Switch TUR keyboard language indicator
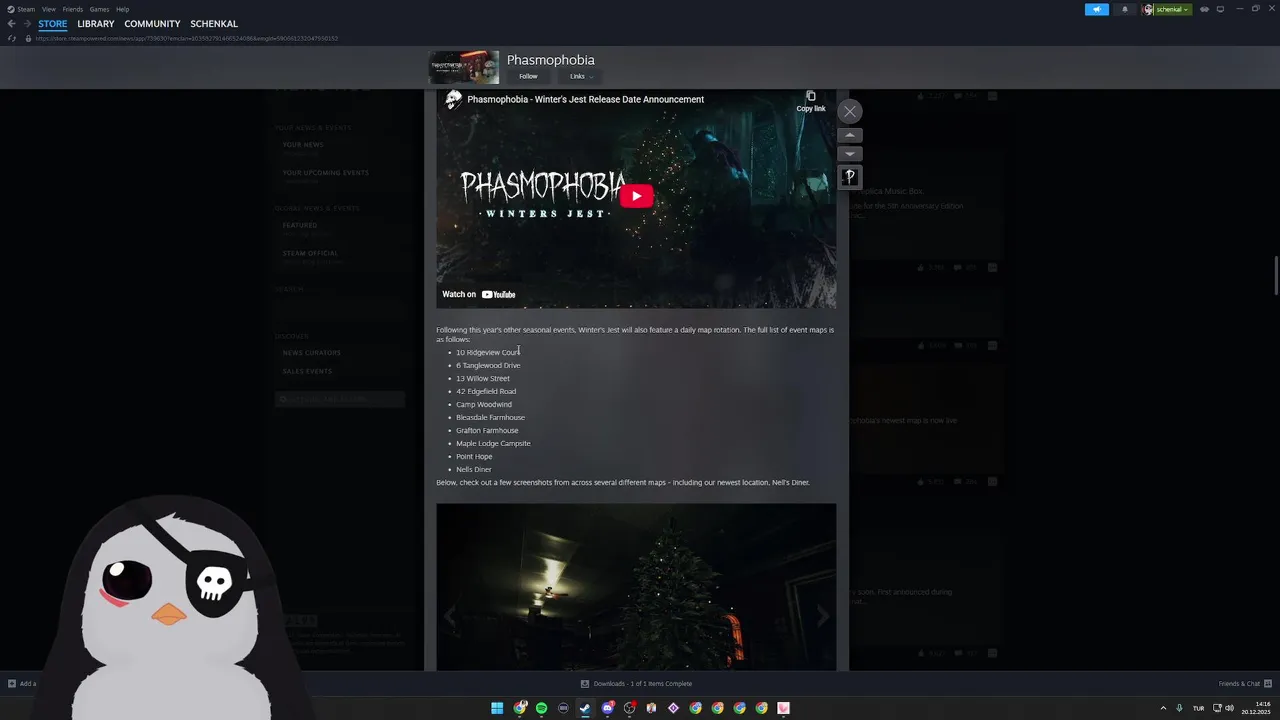The height and width of the screenshot is (720, 1280). pyautogui.click(x=1198, y=708)
